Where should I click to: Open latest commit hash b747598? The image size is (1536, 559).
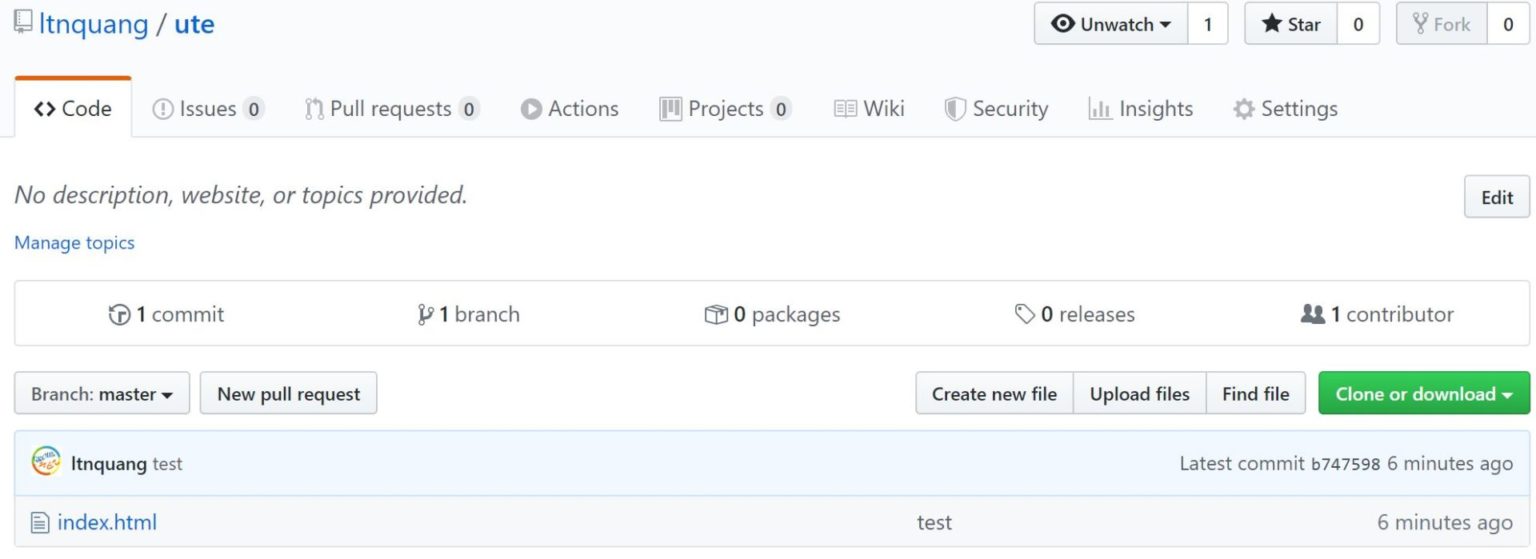pos(1345,464)
